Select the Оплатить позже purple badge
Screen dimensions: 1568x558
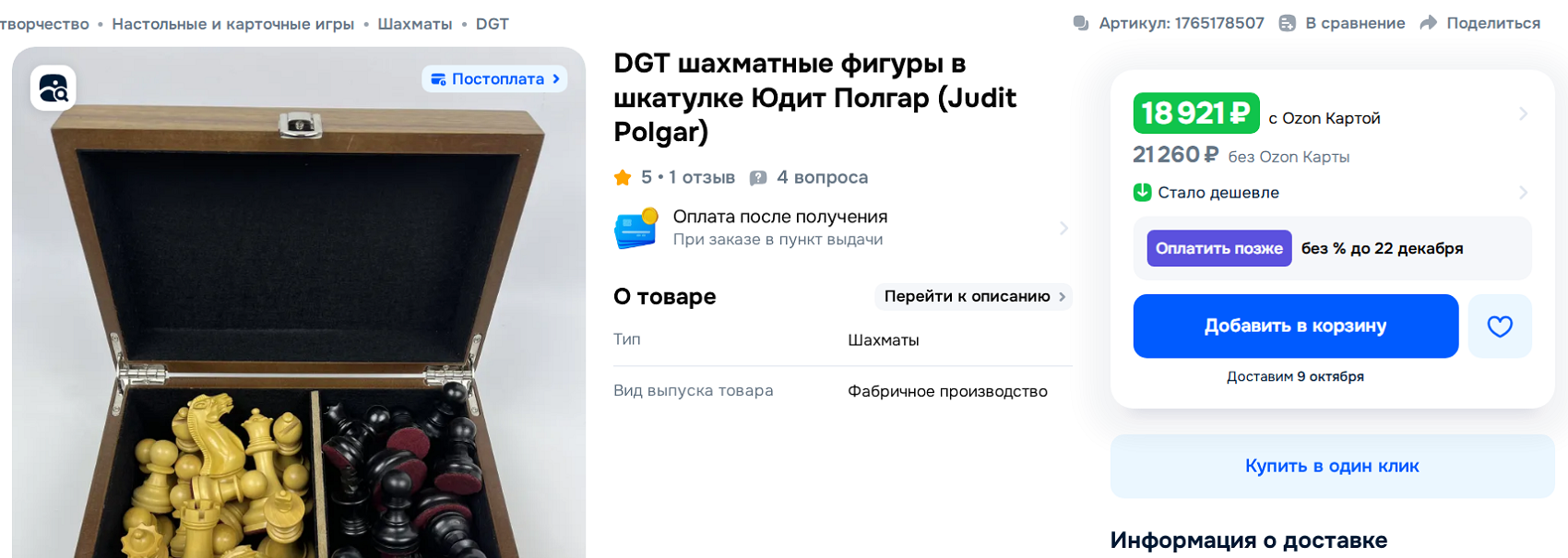click(1218, 248)
